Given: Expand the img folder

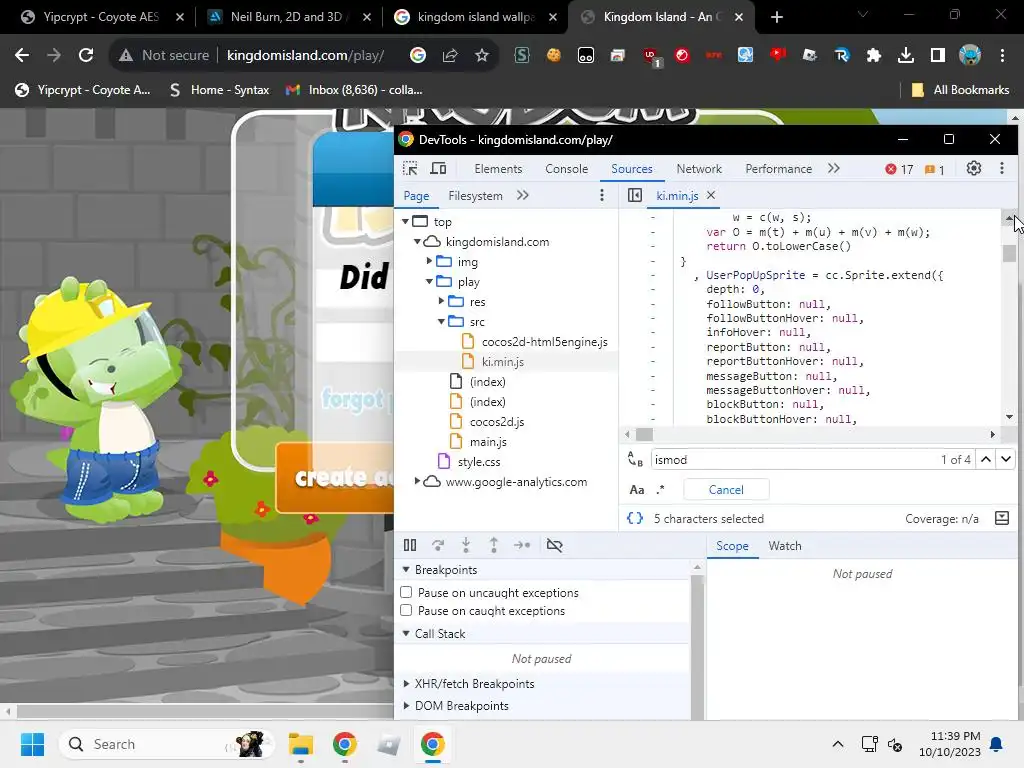Looking at the screenshot, I should [429, 261].
